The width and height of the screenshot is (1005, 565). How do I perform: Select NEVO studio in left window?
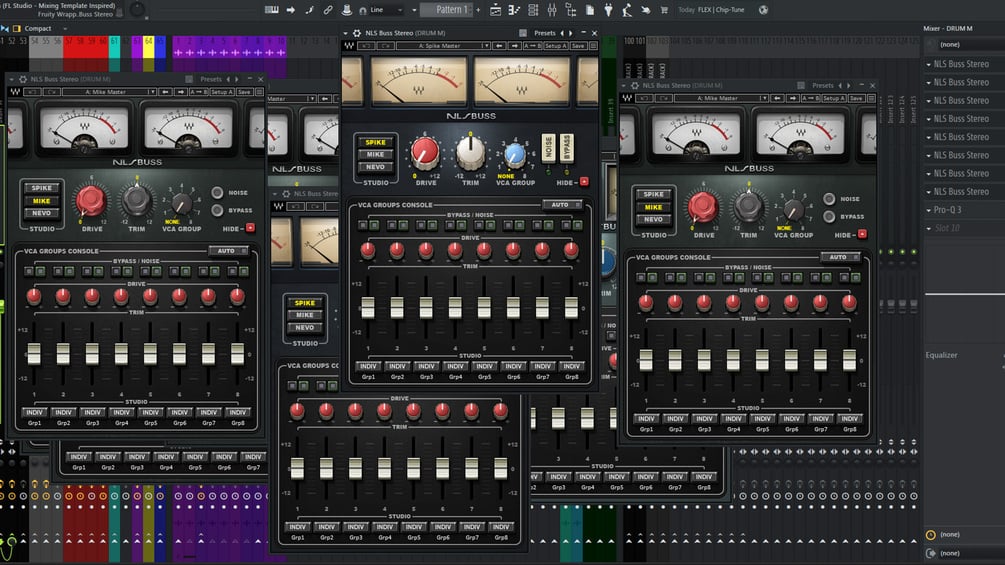point(42,213)
